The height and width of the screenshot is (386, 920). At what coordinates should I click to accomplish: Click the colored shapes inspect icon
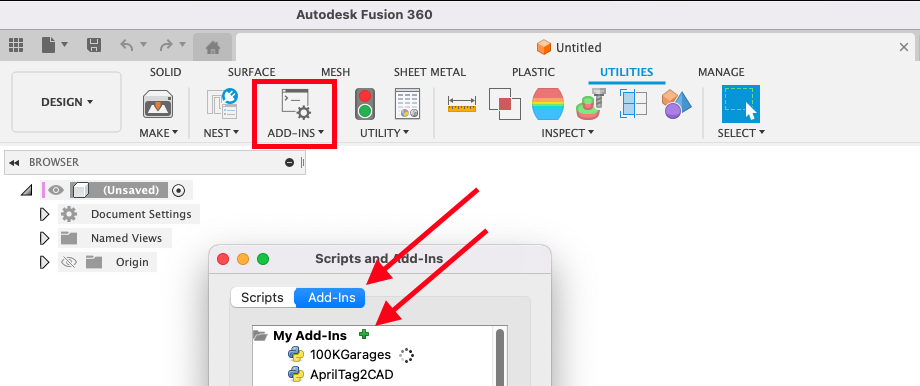pyautogui.click(x=677, y=104)
